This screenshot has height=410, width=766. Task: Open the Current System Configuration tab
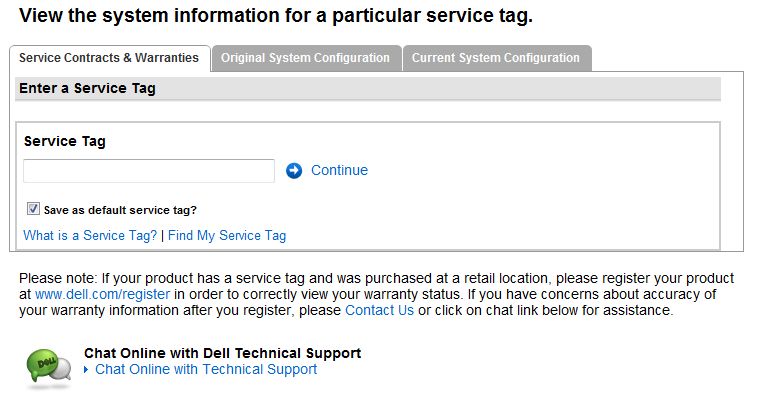click(x=496, y=58)
